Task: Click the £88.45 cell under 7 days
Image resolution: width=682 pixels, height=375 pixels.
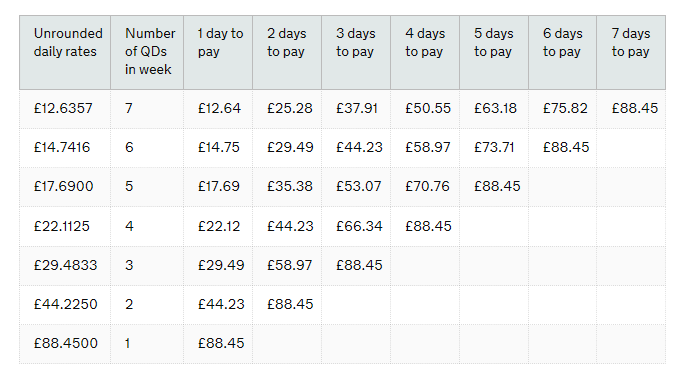Action: [631, 109]
